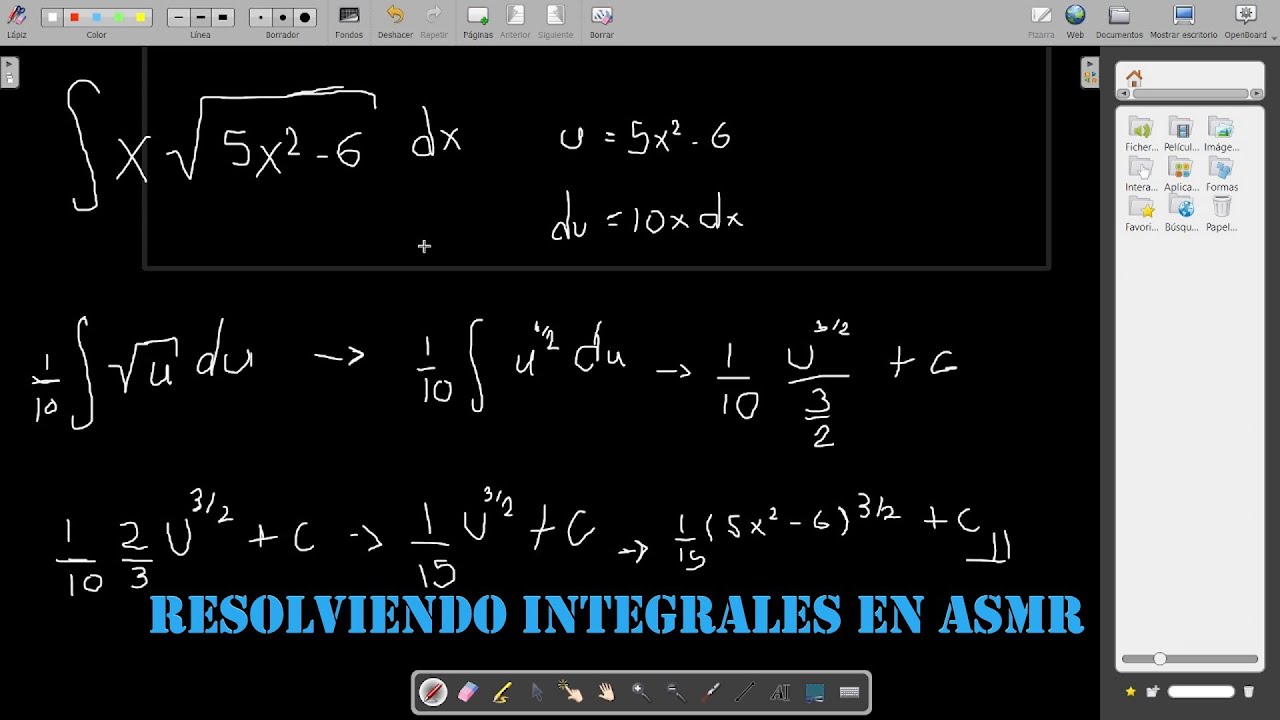The height and width of the screenshot is (720, 1280).
Task: Open the Ficheros audio folder
Action: click(1141, 134)
